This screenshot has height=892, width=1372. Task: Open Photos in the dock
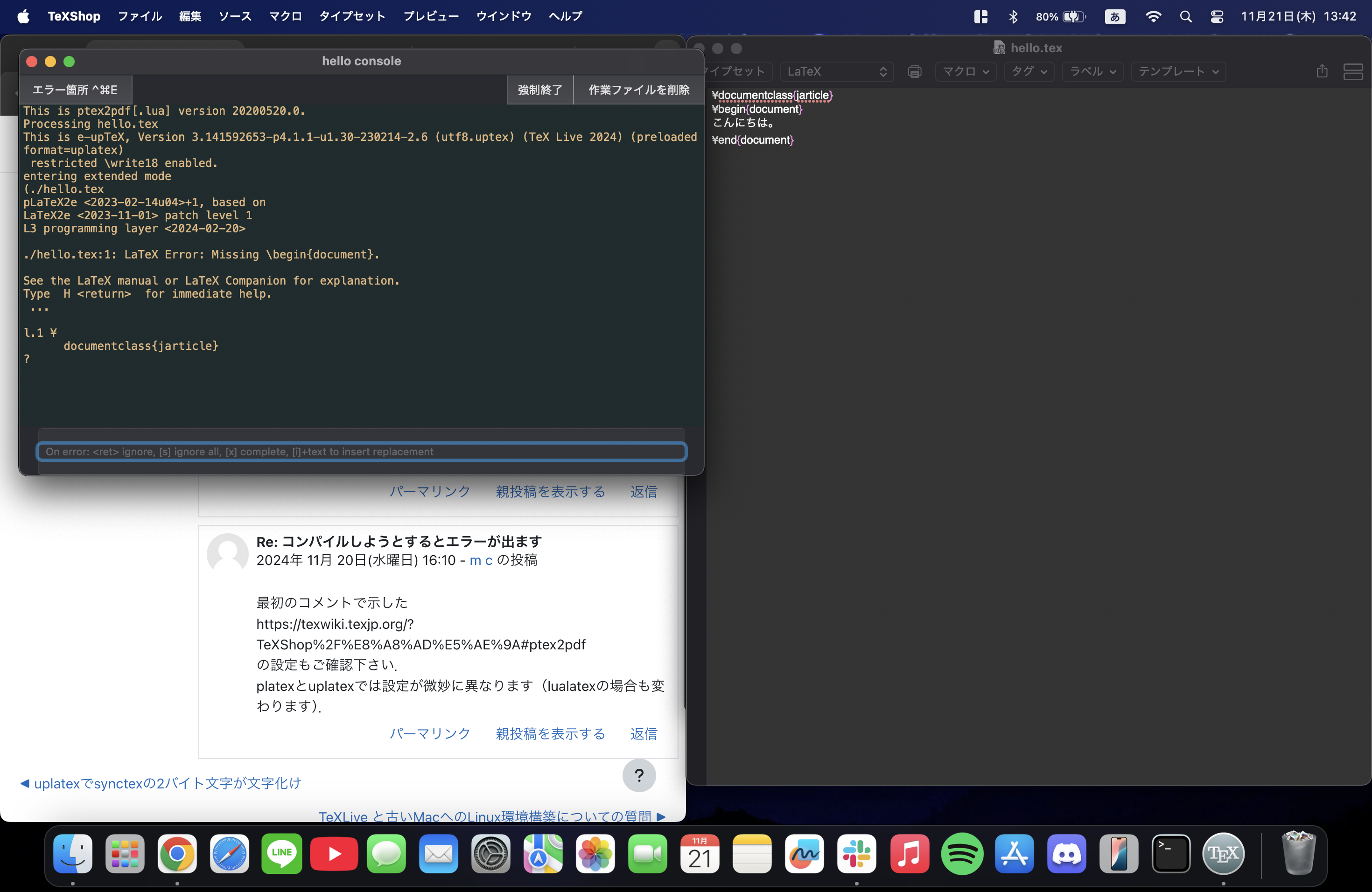point(595,853)
